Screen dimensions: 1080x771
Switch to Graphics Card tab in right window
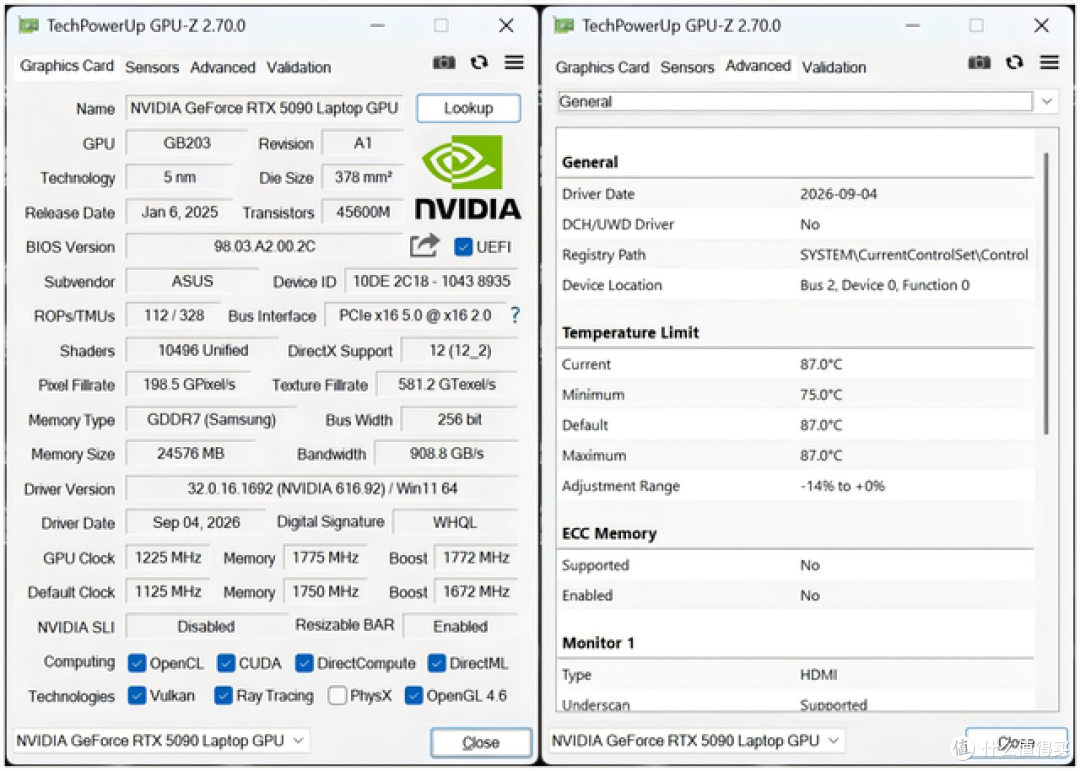click(602, 67)
